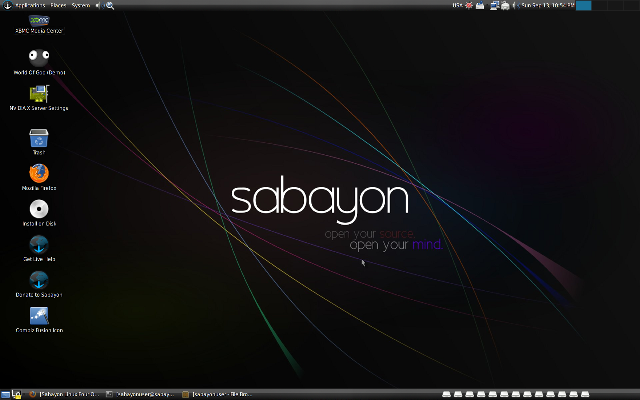Open the Donate to Sabayon icon
The width and height of the screenshot is (640, 400).
coord(39,281)
